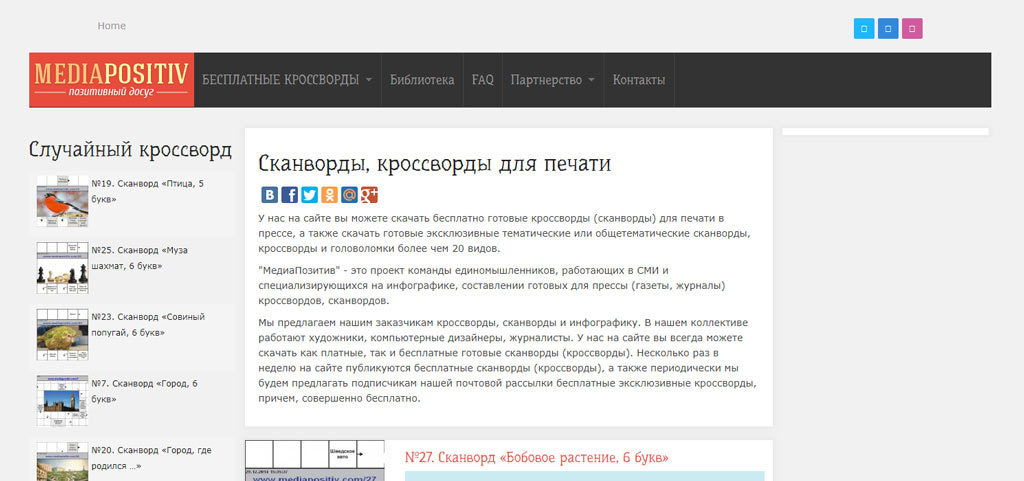Open the FAQ menu item
This screenshot has height=481, width=1024.
[483, 80]
